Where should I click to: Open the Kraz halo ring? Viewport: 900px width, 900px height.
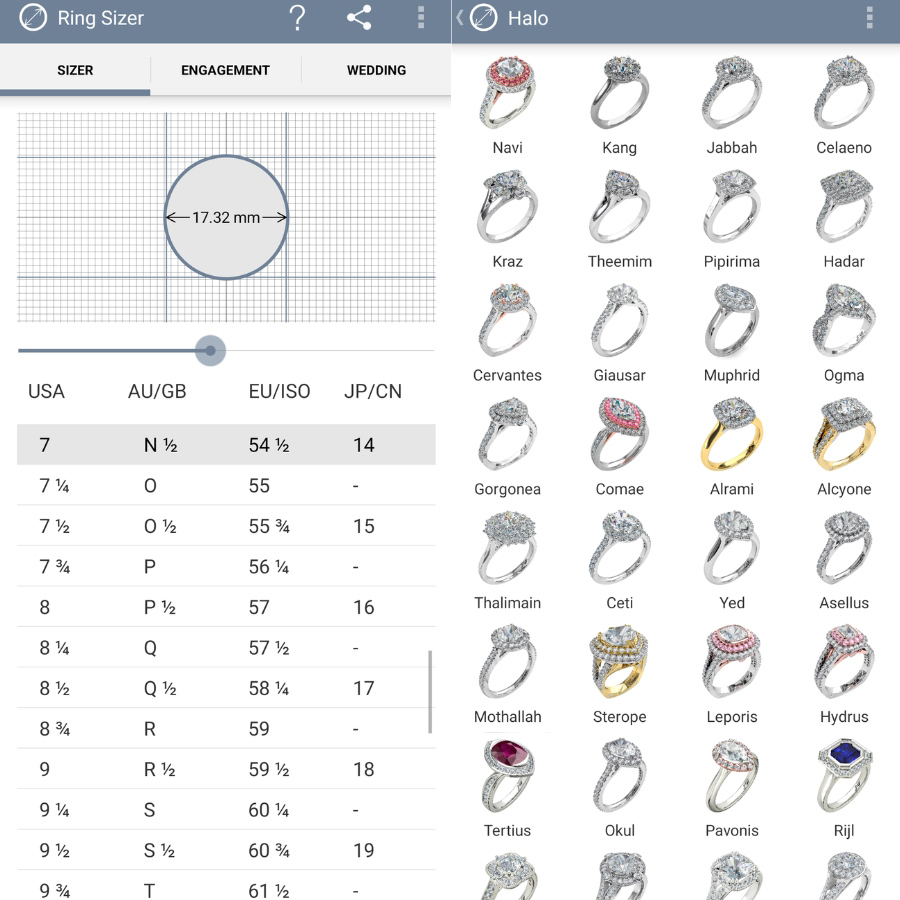[507, 219]
